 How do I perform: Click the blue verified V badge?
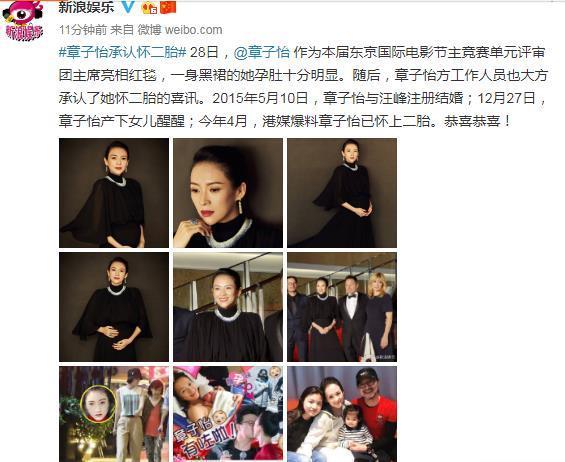pyautogui.click(x=129, y=7)
